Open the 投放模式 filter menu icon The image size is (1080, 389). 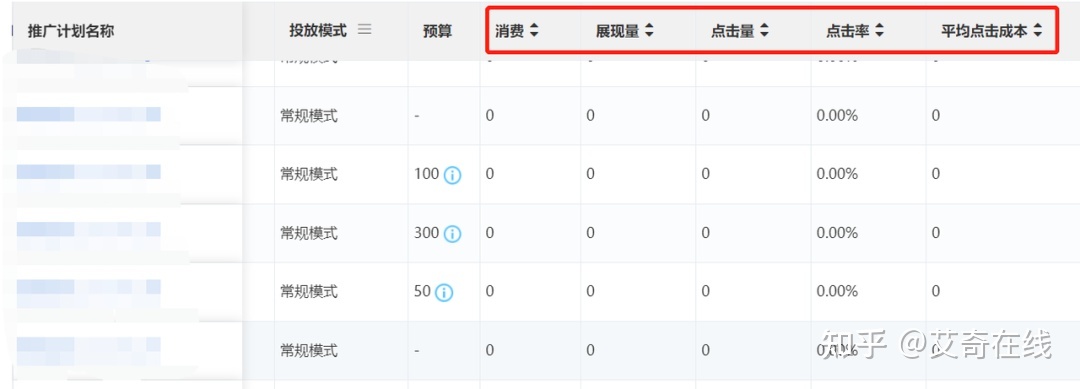tap(364, 30)
